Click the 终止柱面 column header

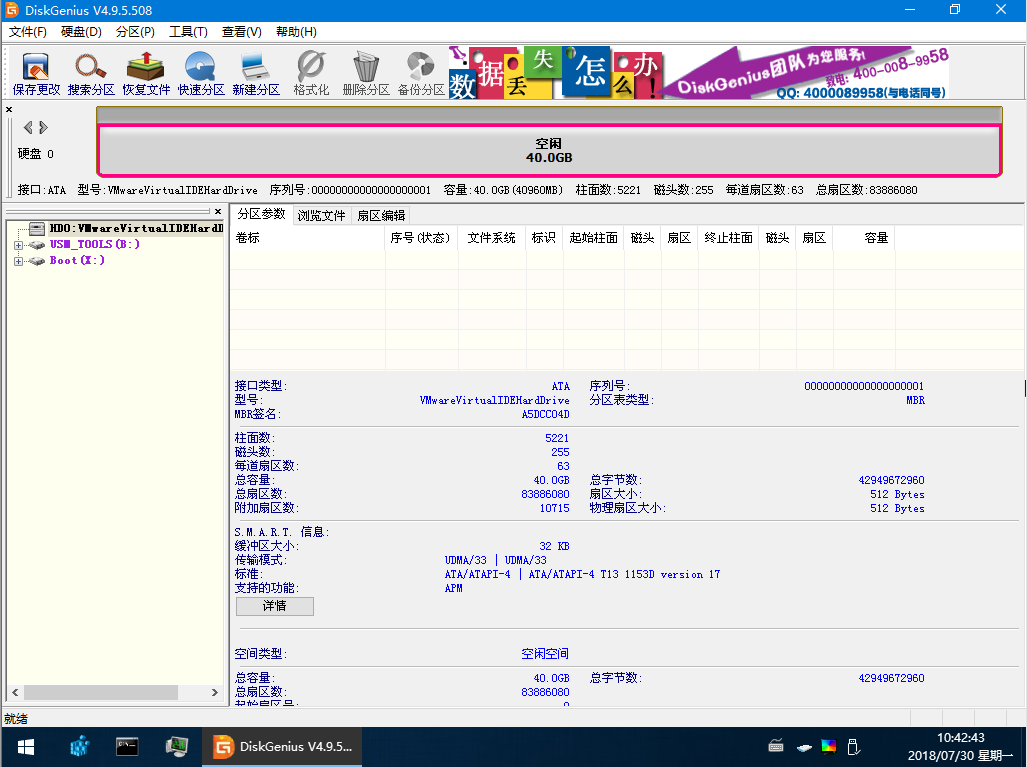pos(728,238)
